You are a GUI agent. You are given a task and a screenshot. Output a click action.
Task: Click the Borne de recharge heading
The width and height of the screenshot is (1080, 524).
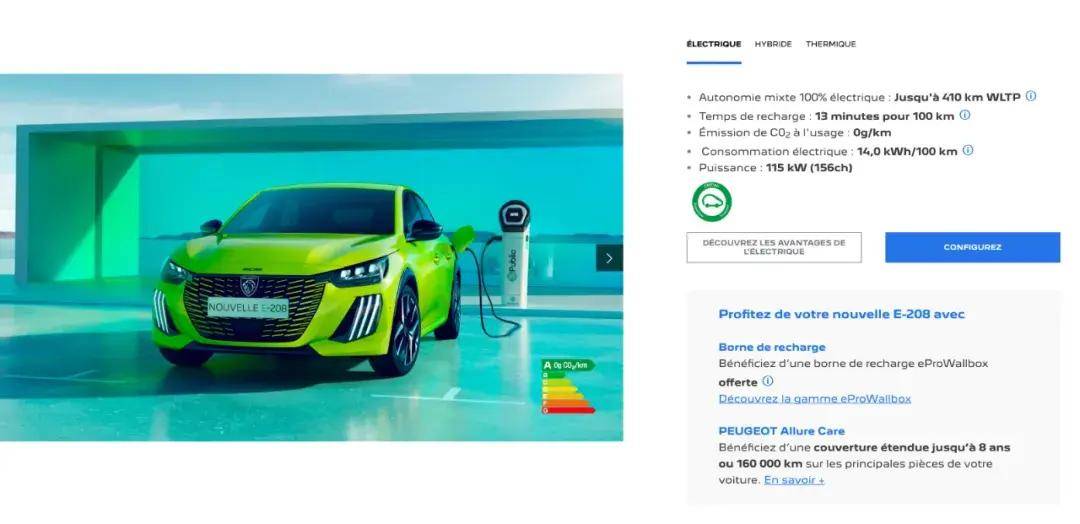click(771, 347)
